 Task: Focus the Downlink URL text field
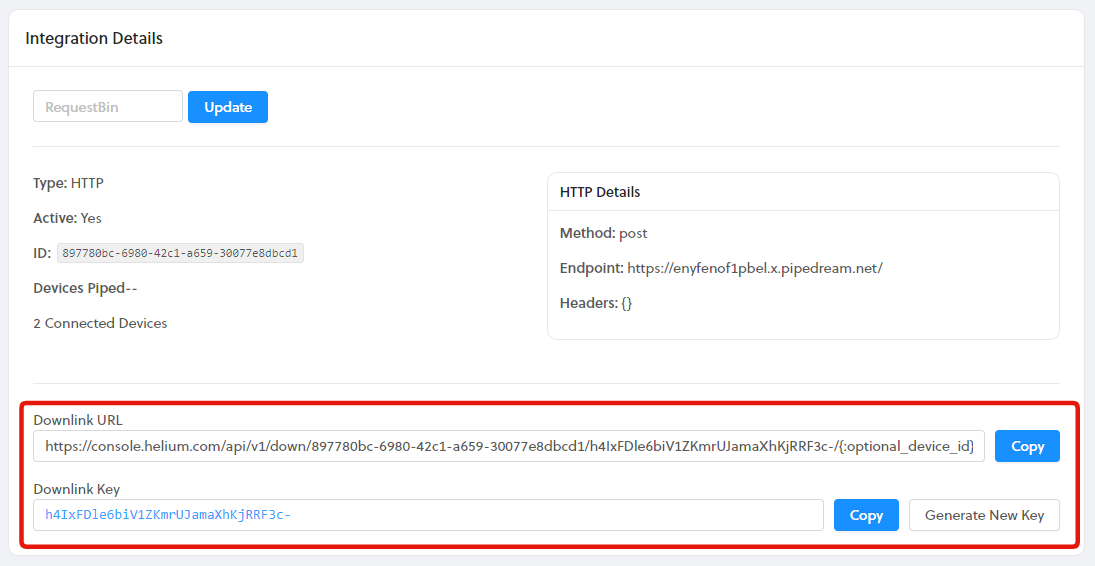pyautogui.click(x=509, y=446)
